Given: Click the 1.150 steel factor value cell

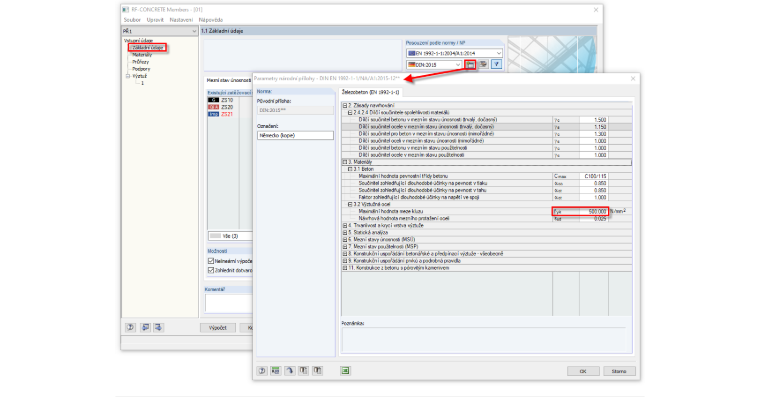Looking at the screenshot, I should pos(593,127).
